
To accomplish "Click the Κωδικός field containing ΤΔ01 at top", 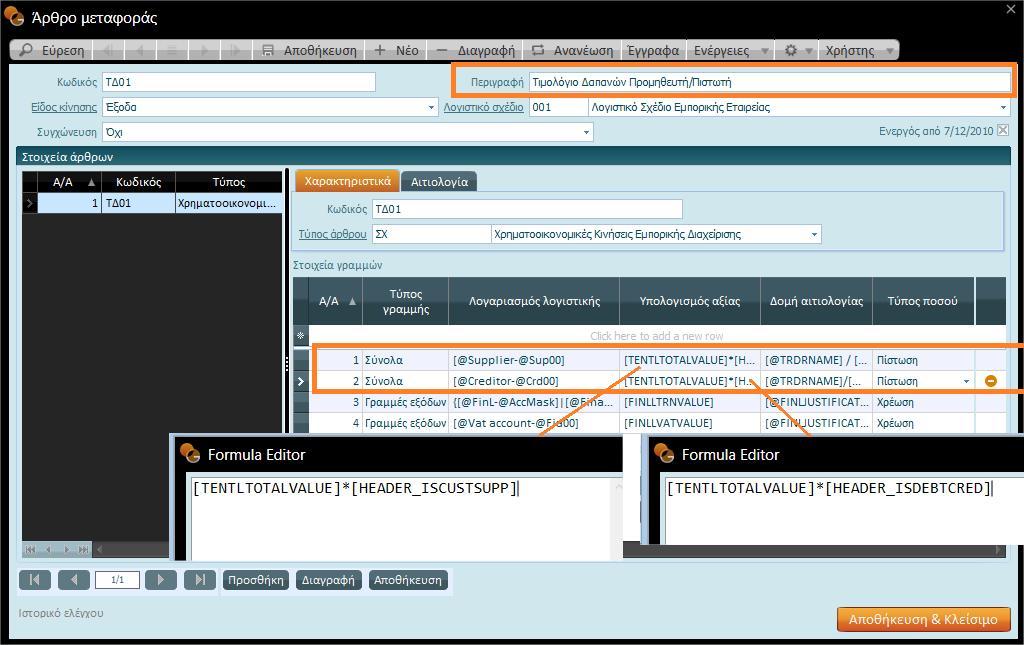I will pyautogui.click(x=239, y=82).
